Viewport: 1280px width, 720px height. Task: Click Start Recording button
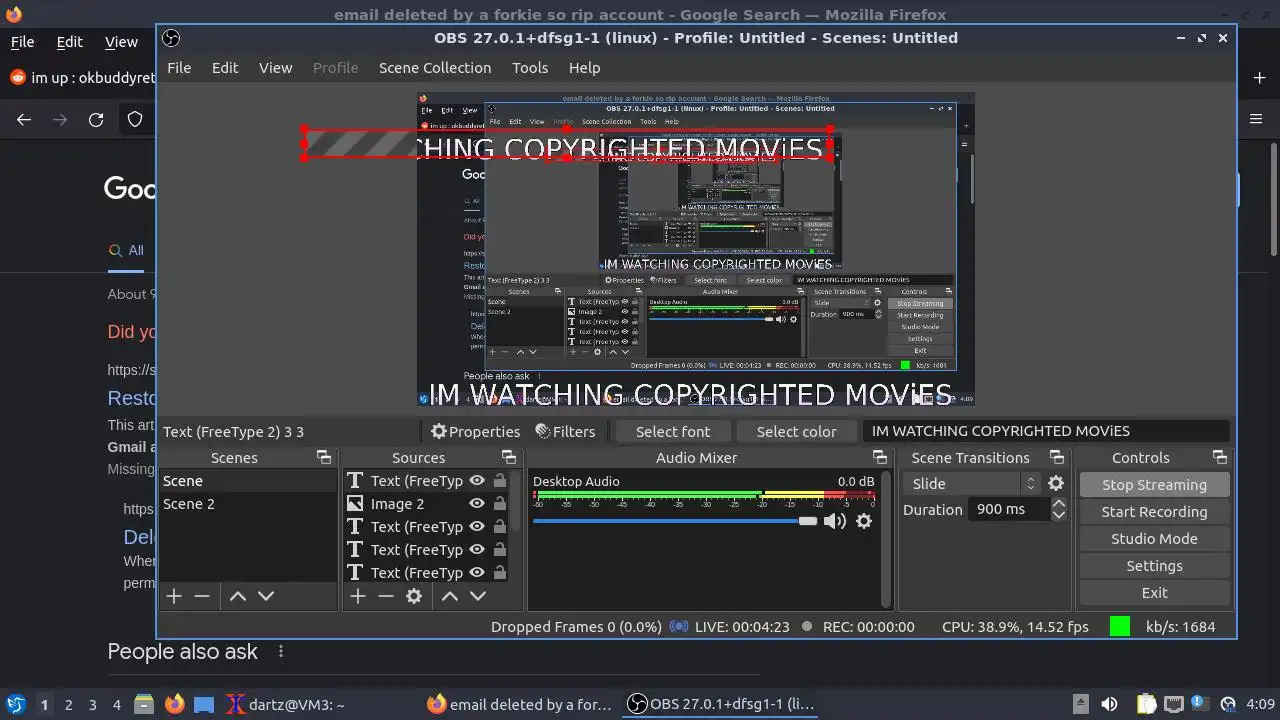(1154, 512)
